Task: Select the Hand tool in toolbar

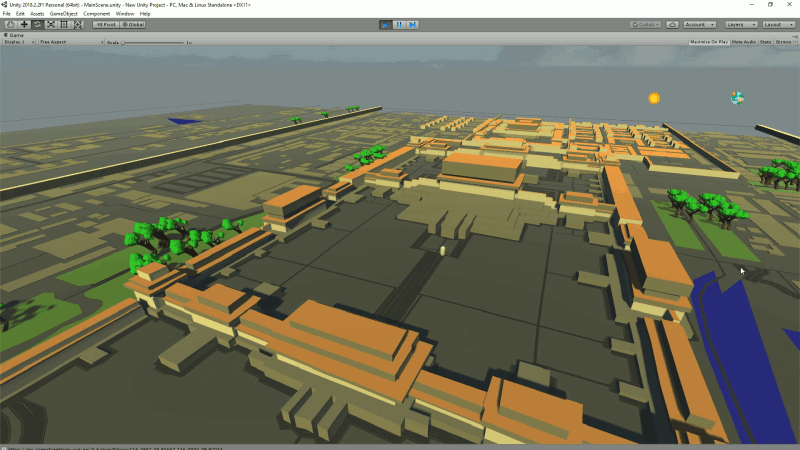Action: click(x=10, y=24)
